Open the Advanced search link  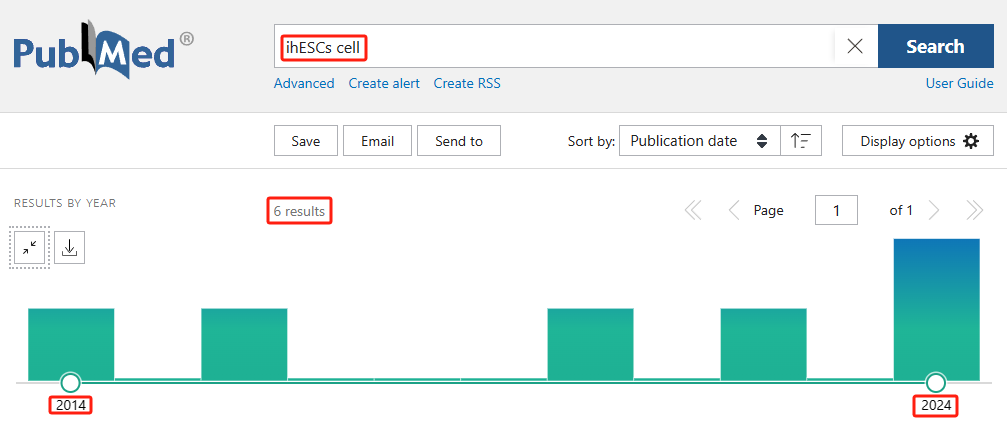(x=304, y=83)
